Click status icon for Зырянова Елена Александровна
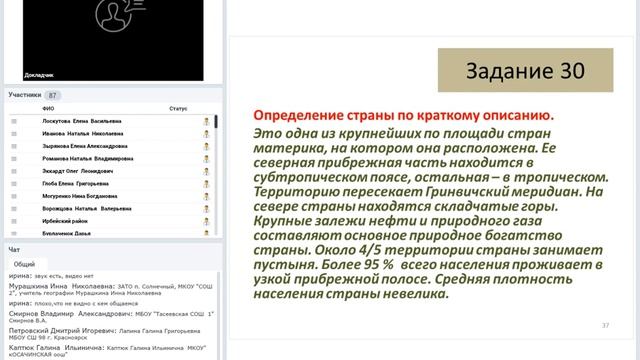640x360 pixels. coord(206,146)
